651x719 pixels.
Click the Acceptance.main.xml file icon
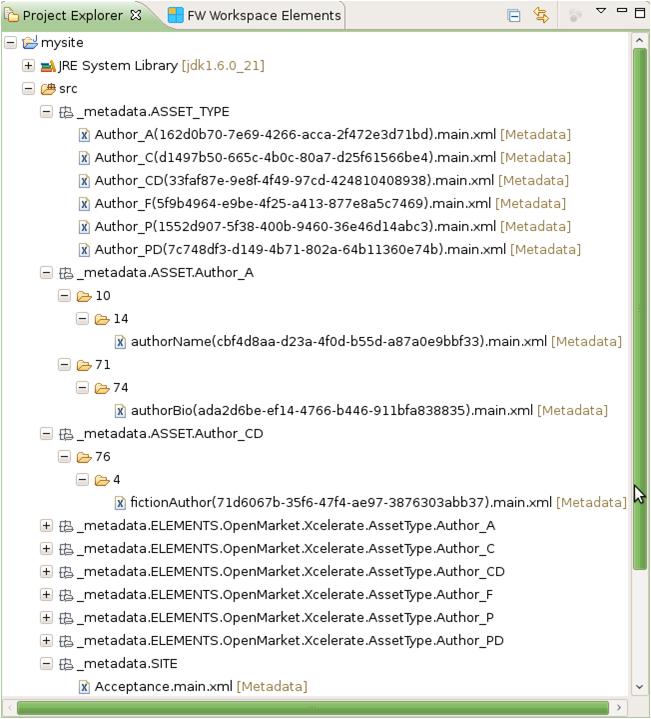[x=84, y=687]
